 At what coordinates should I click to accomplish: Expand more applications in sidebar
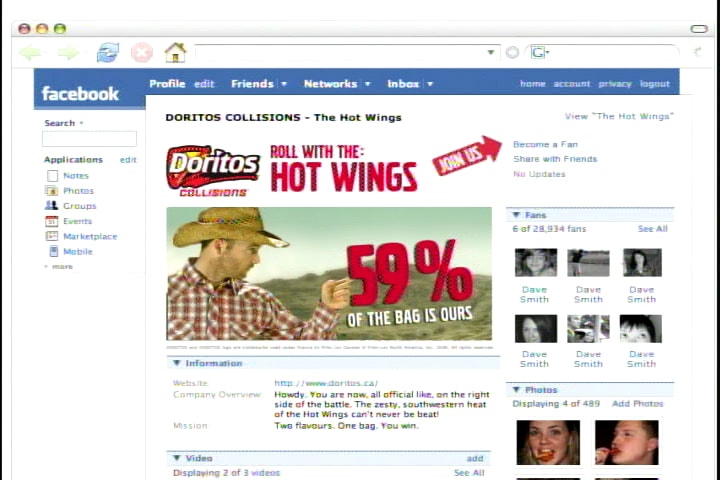point(59,266)
